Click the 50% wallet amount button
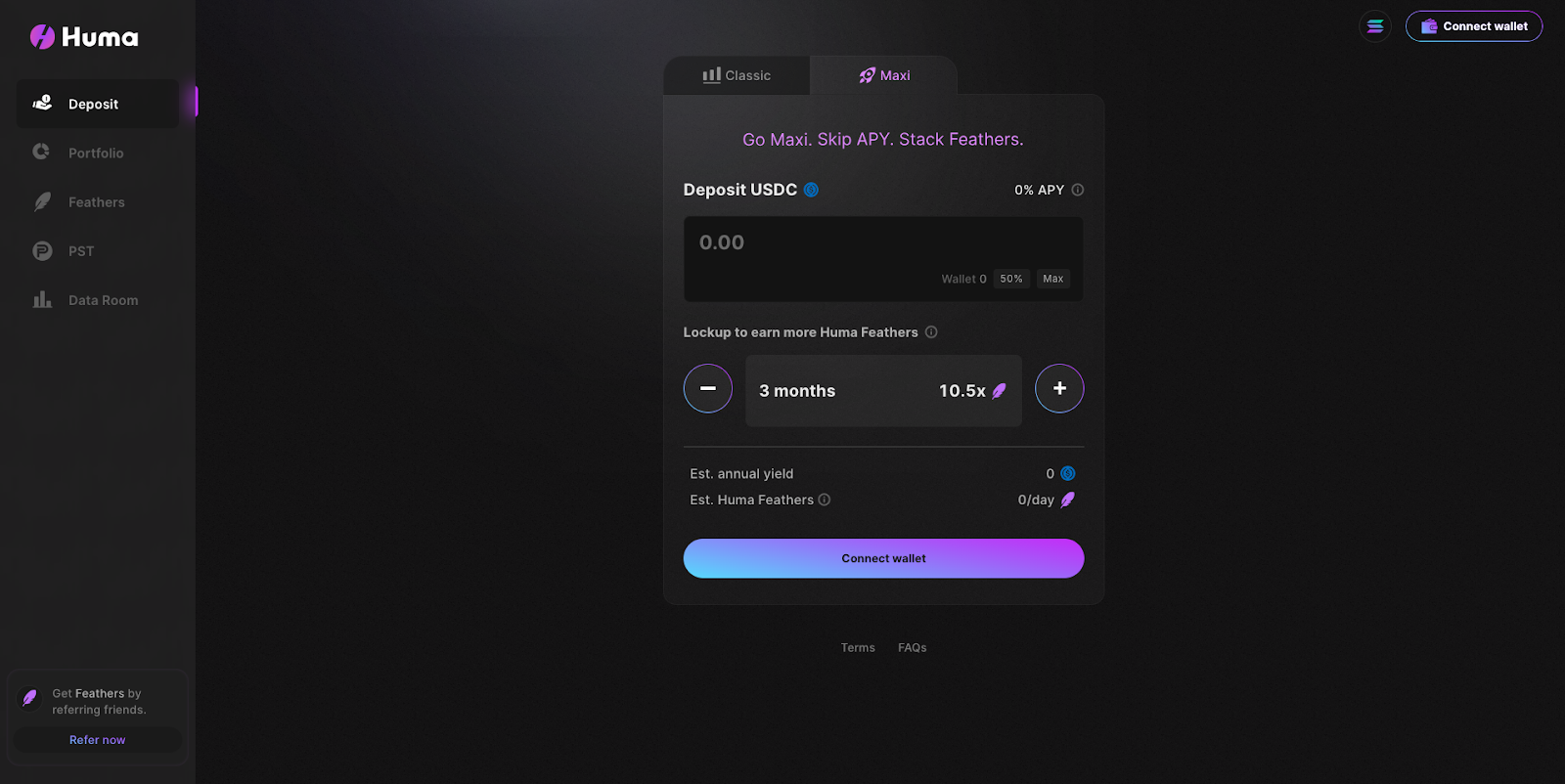 (1011, 279)
